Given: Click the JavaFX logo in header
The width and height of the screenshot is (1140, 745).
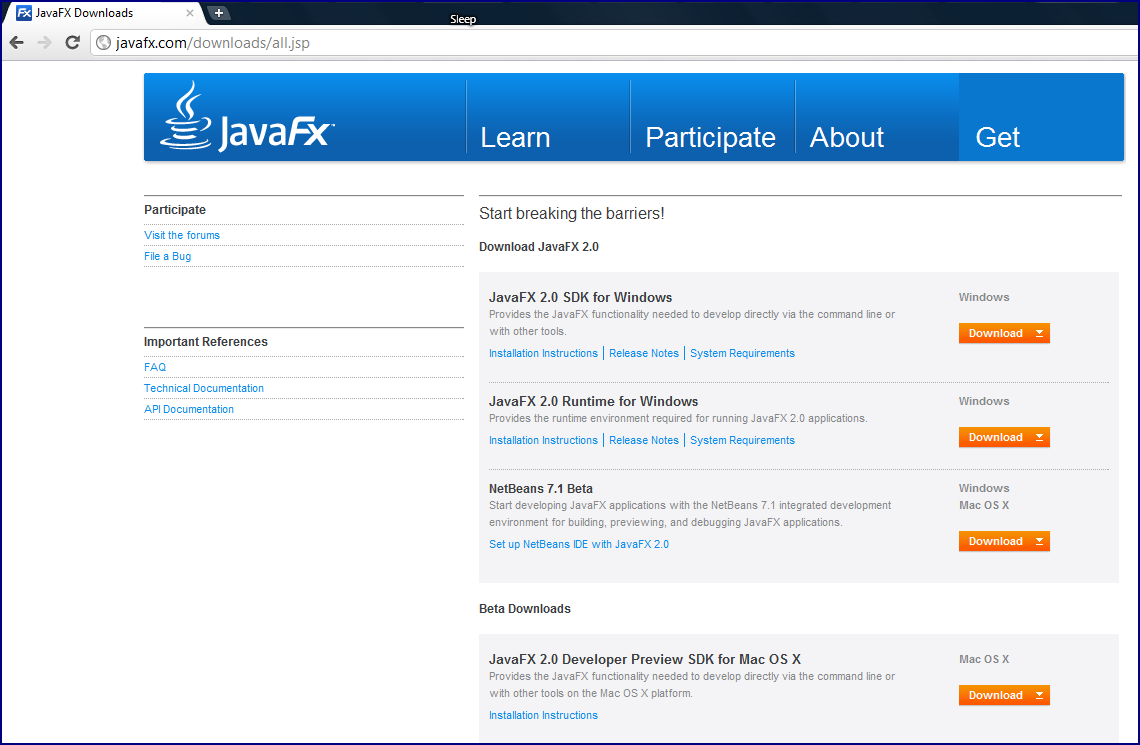Looking at the screenshot, I should (247, 117).
